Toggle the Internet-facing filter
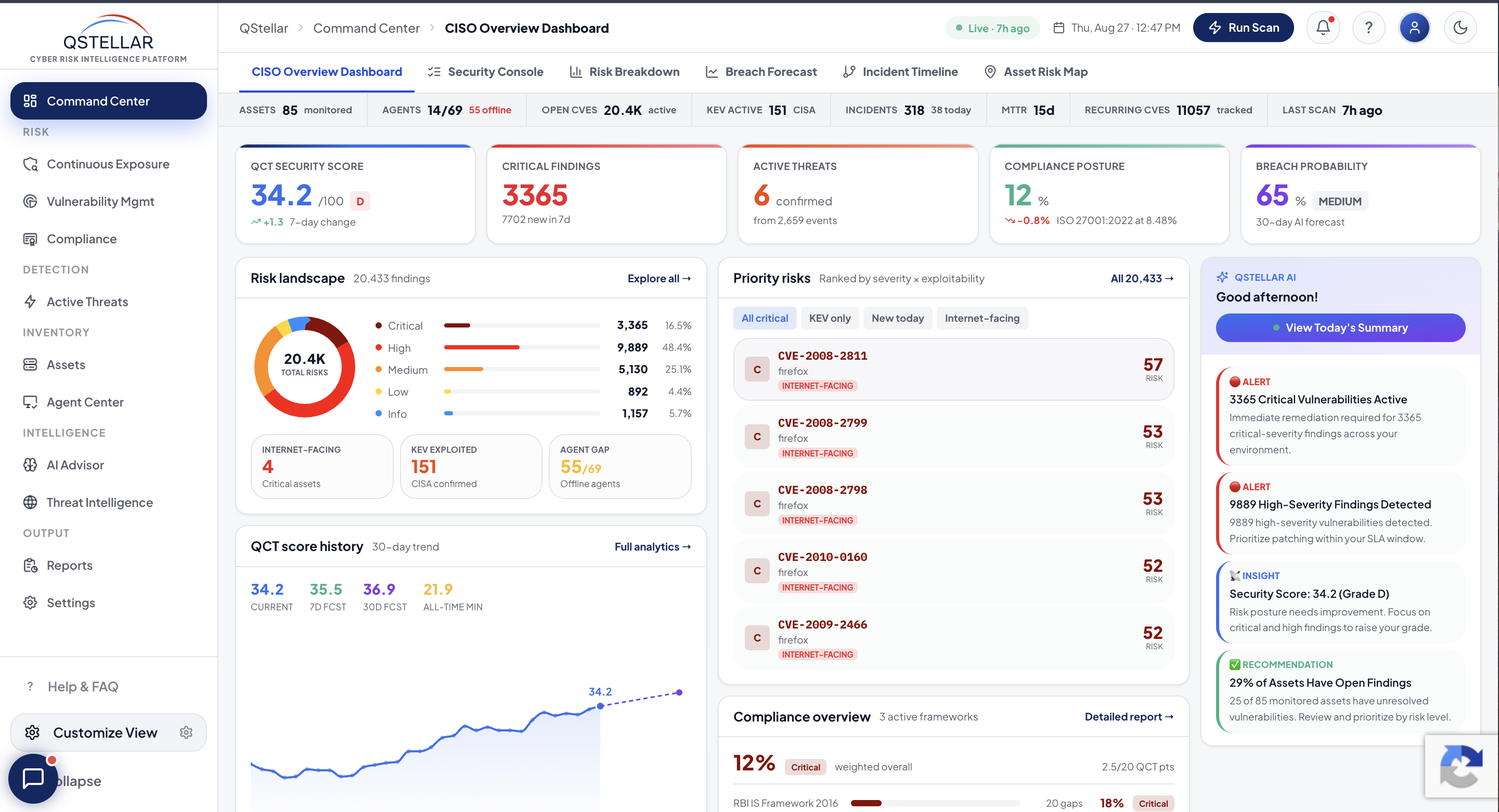1499x812 pixels. click(x=983, y=318)
